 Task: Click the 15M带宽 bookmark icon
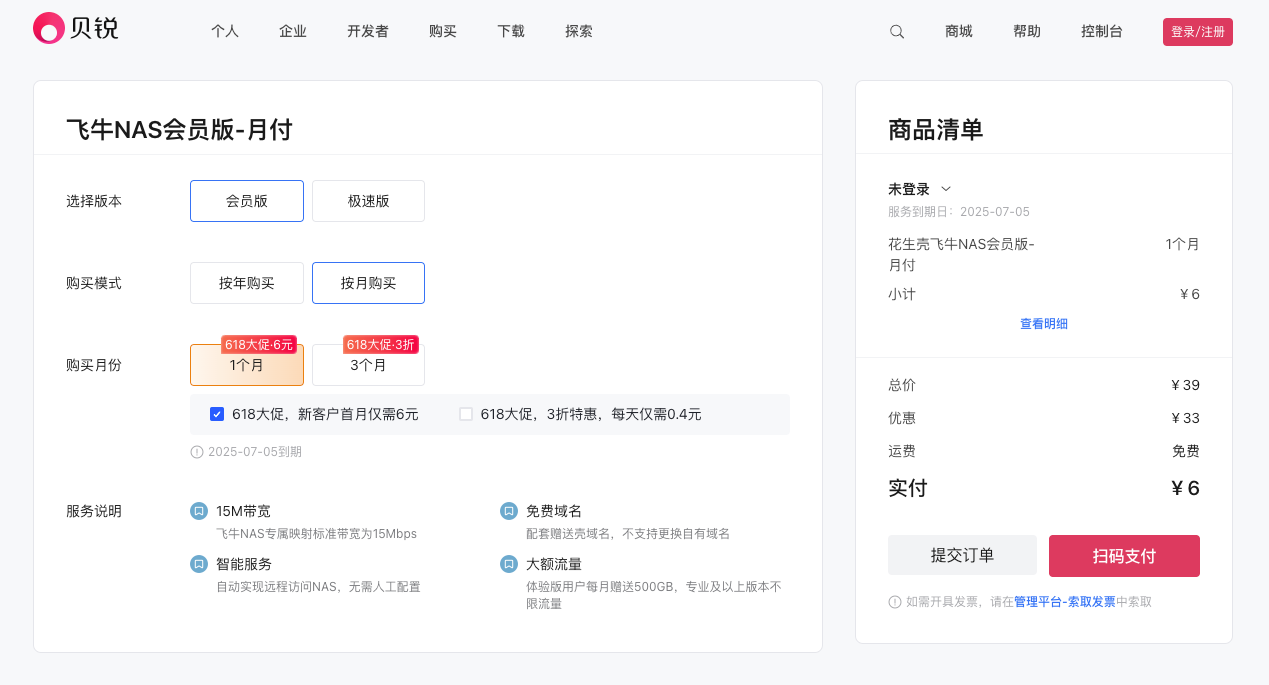point(199,511)
